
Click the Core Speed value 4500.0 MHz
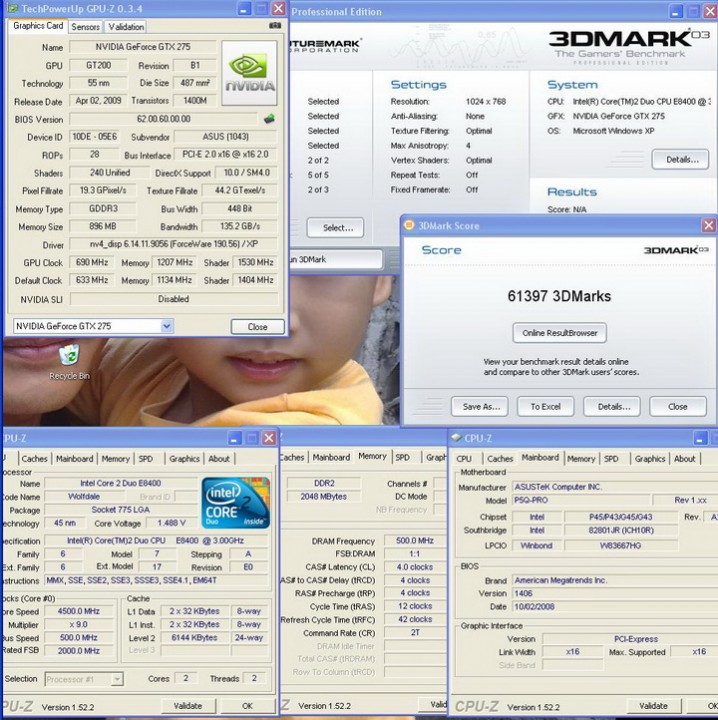(79, 611)
